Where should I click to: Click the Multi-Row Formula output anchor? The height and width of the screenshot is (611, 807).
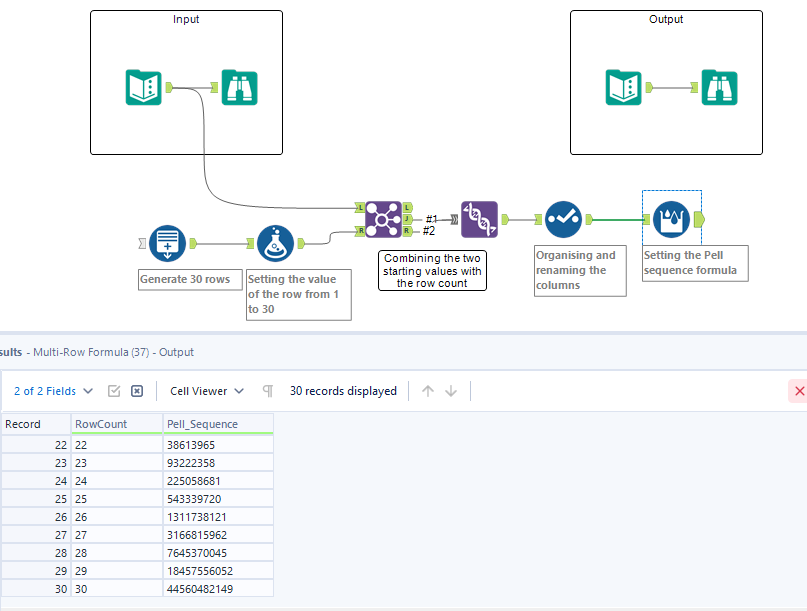[699, 220]
